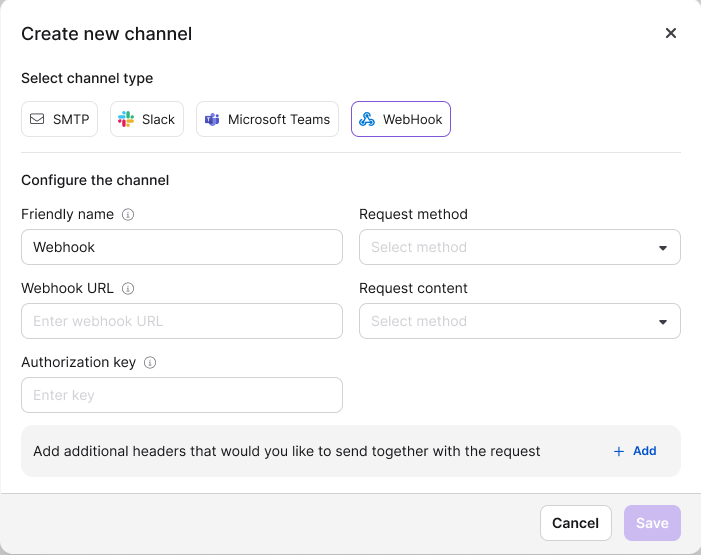Select Microsoft Teams channel type
The width and height of the screenshot is (701, 555).
(267, 119)
